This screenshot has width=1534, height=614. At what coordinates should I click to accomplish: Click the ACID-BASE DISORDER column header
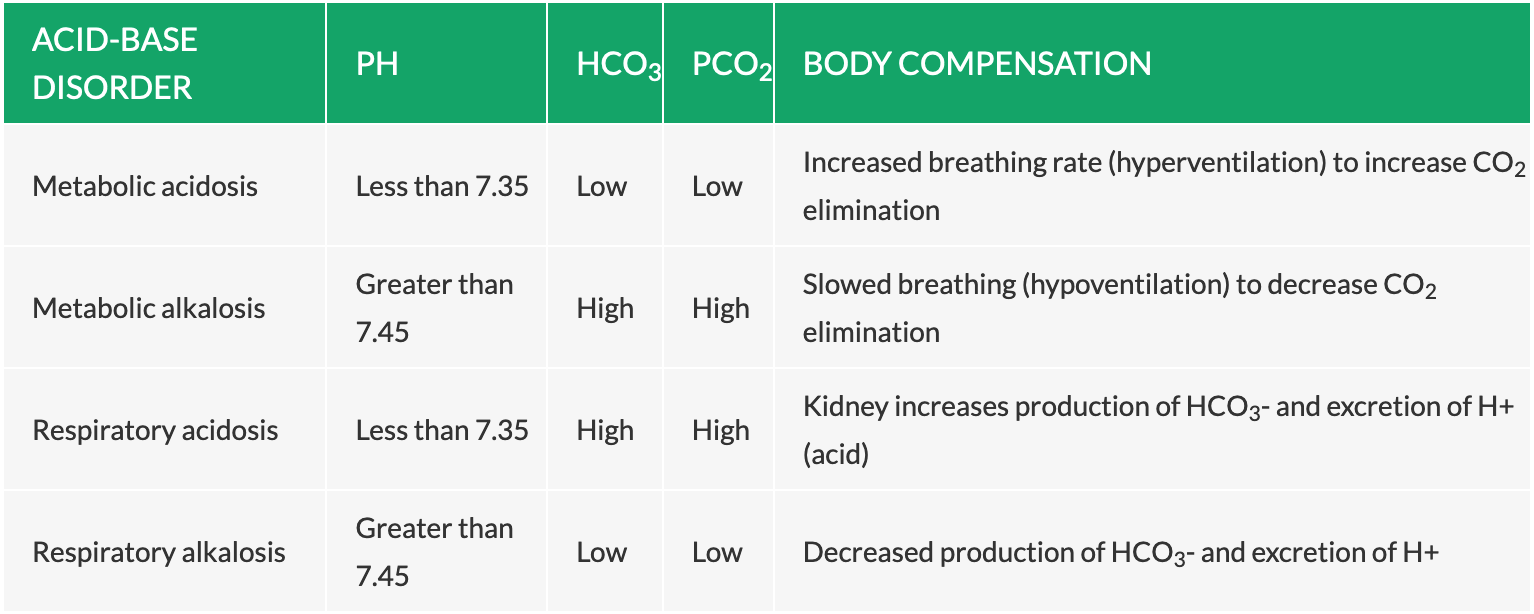pos(114,63)
